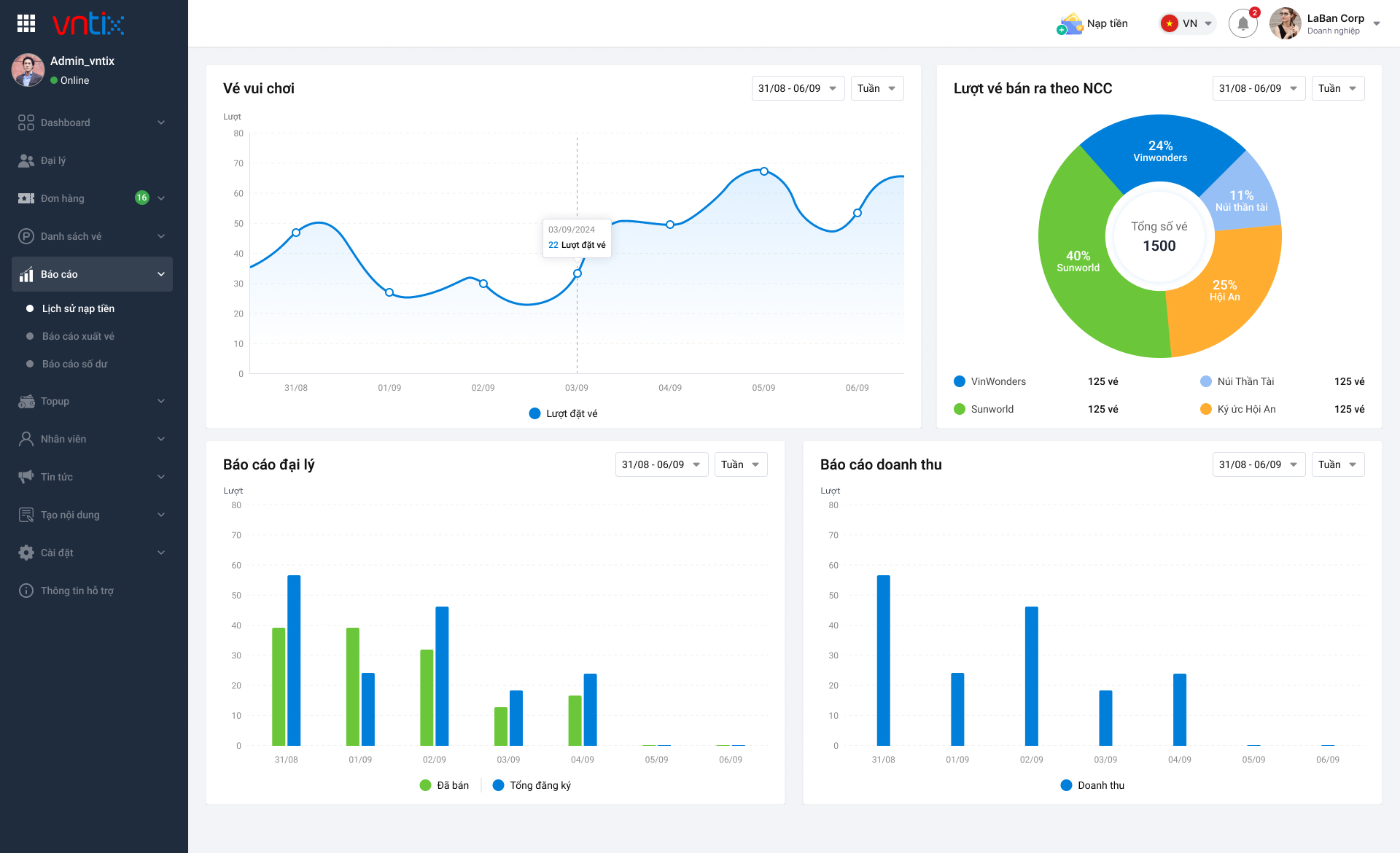This screenshot has width=1400, height=853.
Task: Click the Đại lý people icon
Action: coord(26,160)
